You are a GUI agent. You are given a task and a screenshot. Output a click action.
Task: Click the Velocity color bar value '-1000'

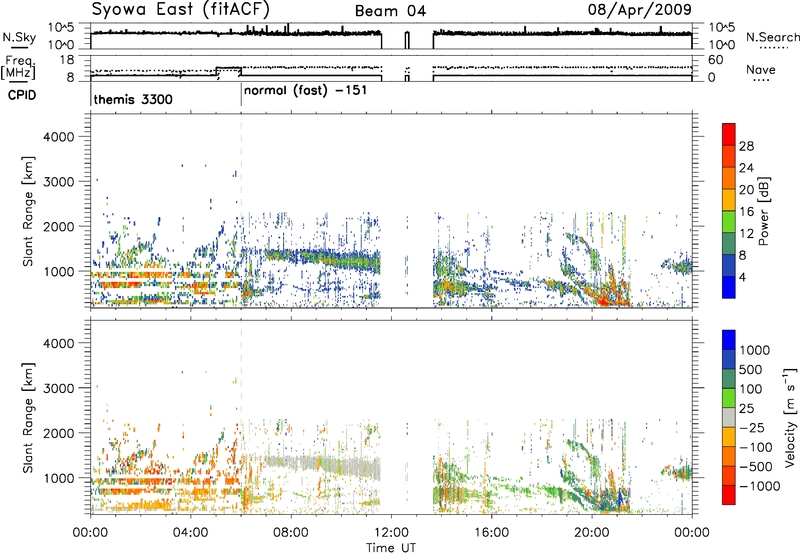tap(759, 486)
